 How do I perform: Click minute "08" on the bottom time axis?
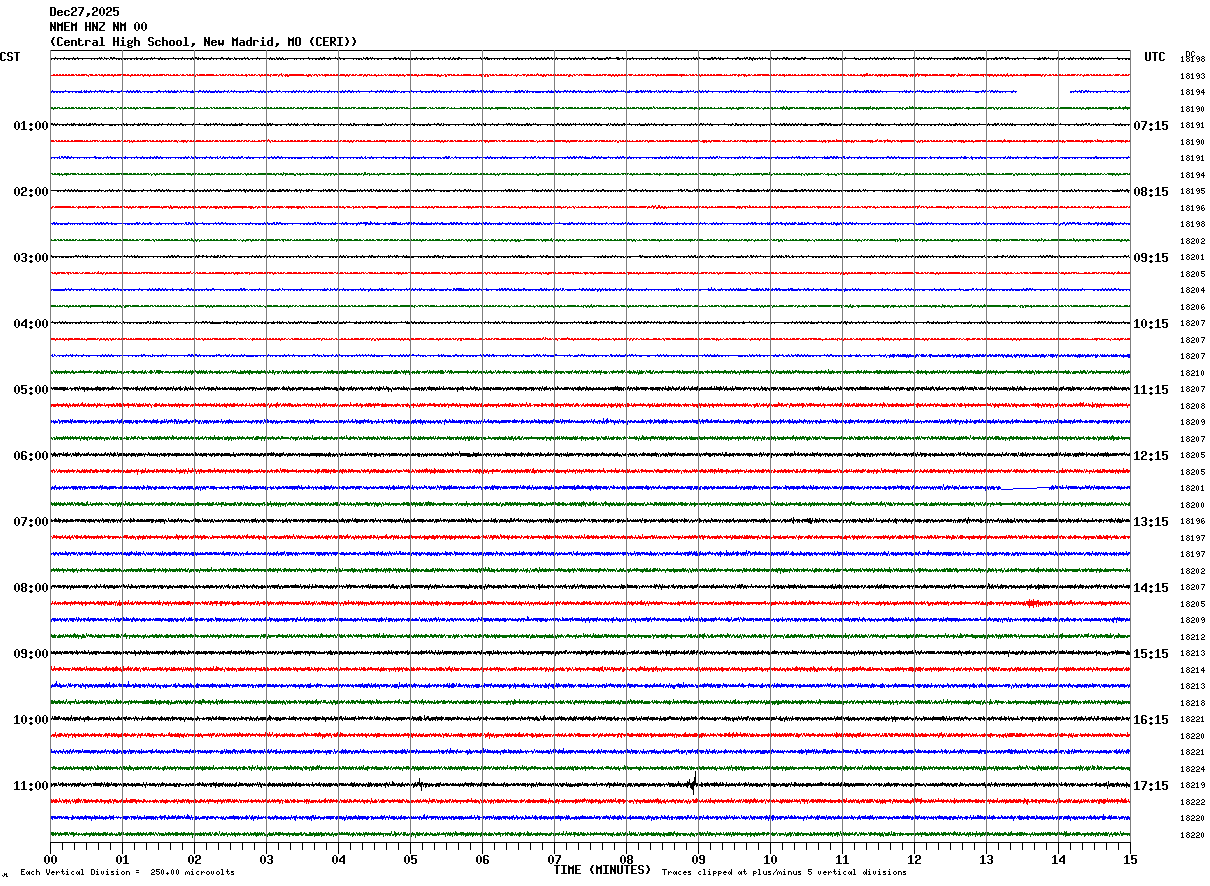point(626,859)
